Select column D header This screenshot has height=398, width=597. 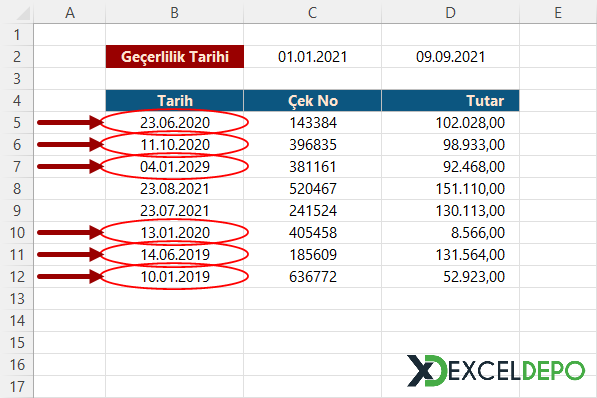[450, 13]
